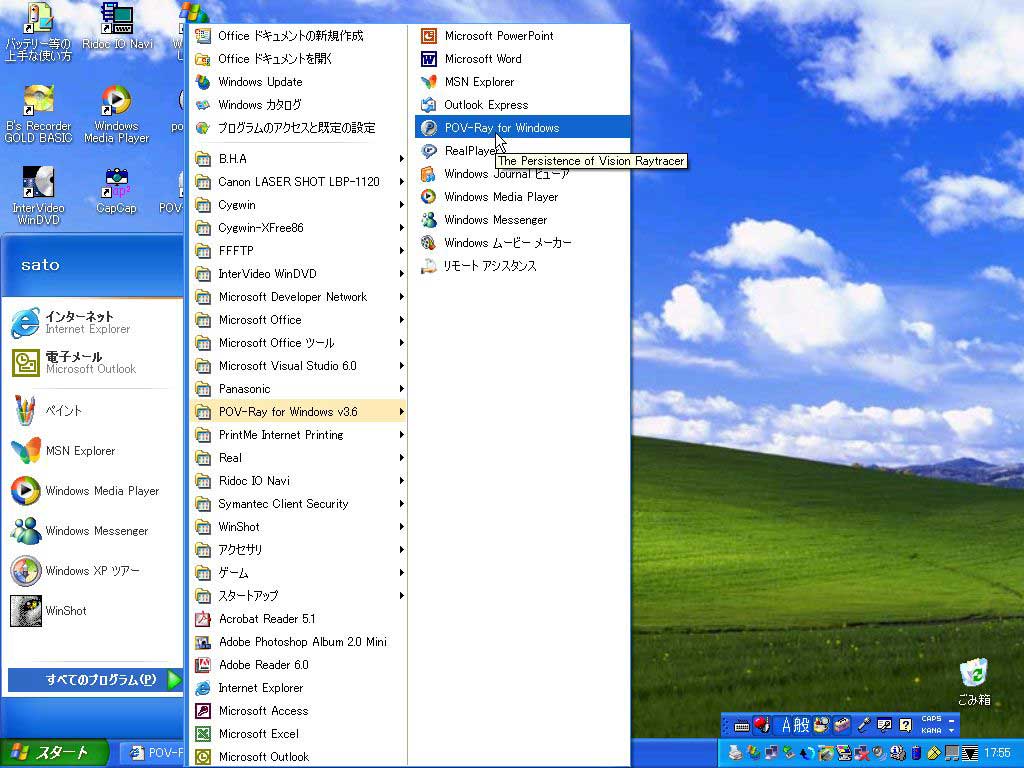The height and width of the screenshot is (768, 1024).
Task: Click the Windows Messenger icon in left pane
Action: (x=25, y=531)
